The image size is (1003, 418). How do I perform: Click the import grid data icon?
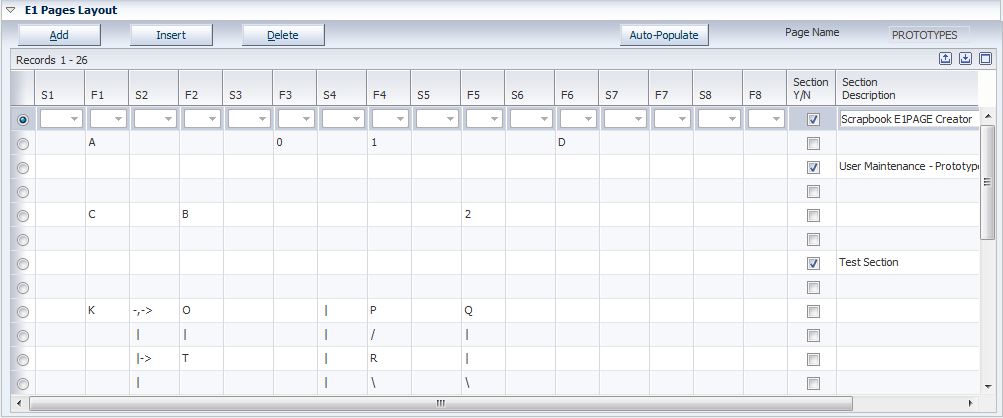point(965,59)
